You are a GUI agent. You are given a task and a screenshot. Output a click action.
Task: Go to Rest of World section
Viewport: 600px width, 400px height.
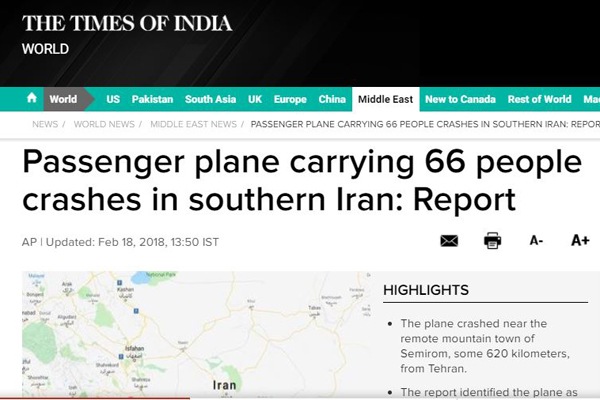coord(540,99)
